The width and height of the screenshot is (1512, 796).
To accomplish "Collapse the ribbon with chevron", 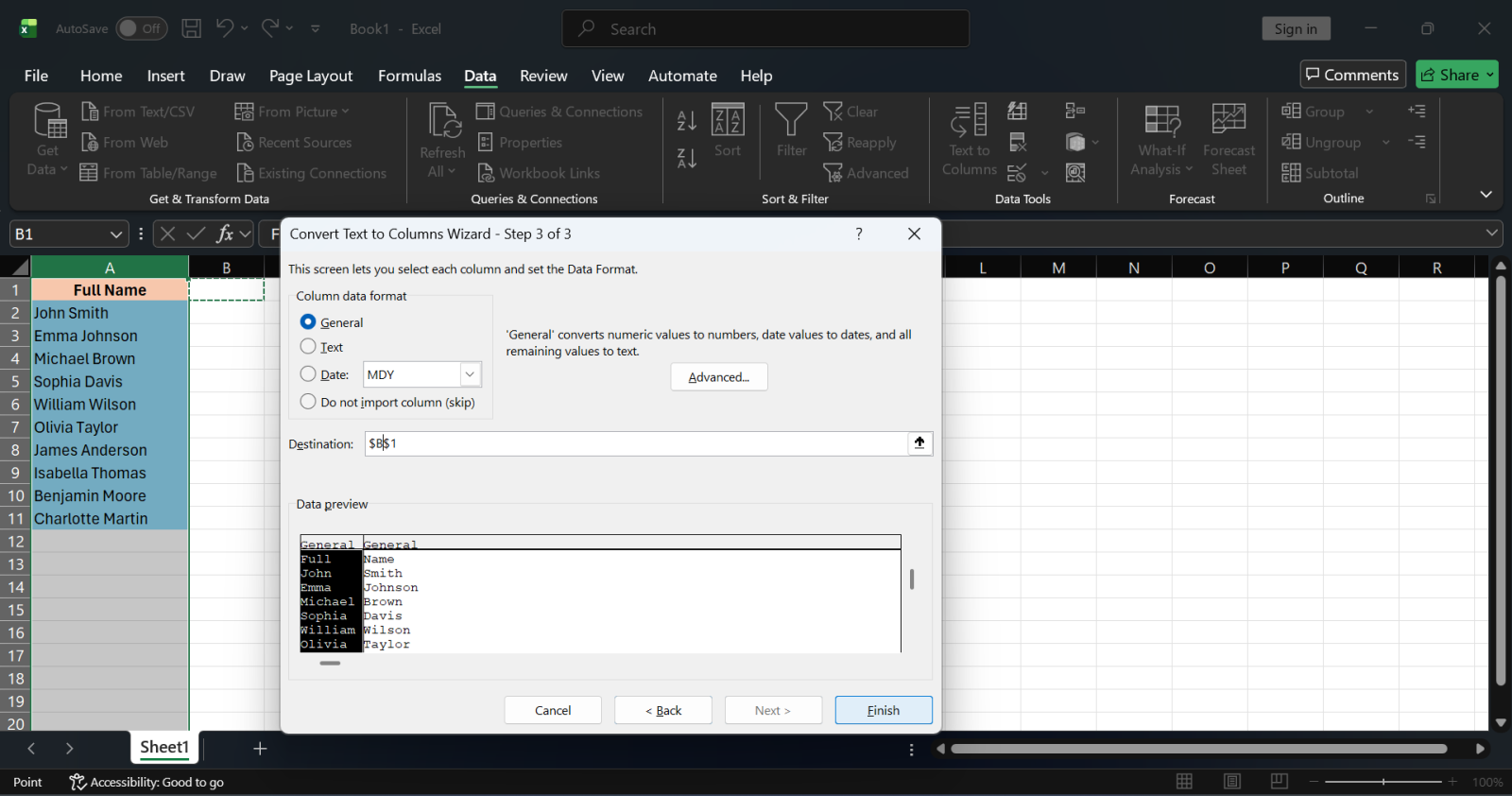I will click(x=1486, y=194).
